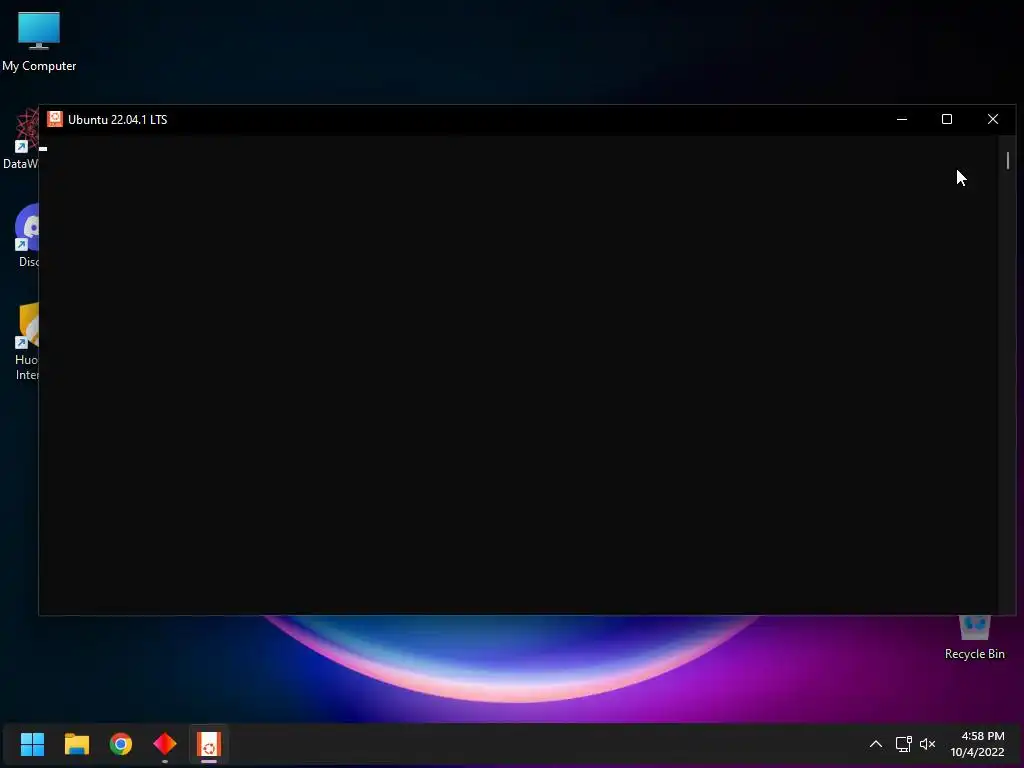Viewport: 1024px width, 768px height.
Task: Open the My Computer desktop icon
Action: click(x=39, y=41)
